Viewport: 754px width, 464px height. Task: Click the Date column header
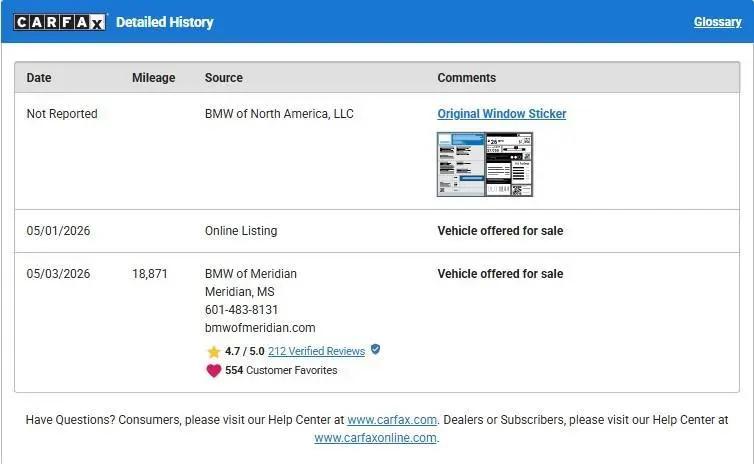point(39,78)
